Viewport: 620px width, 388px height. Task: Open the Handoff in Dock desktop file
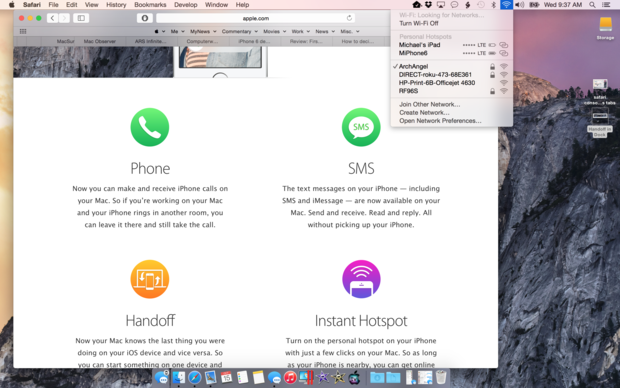599,124
